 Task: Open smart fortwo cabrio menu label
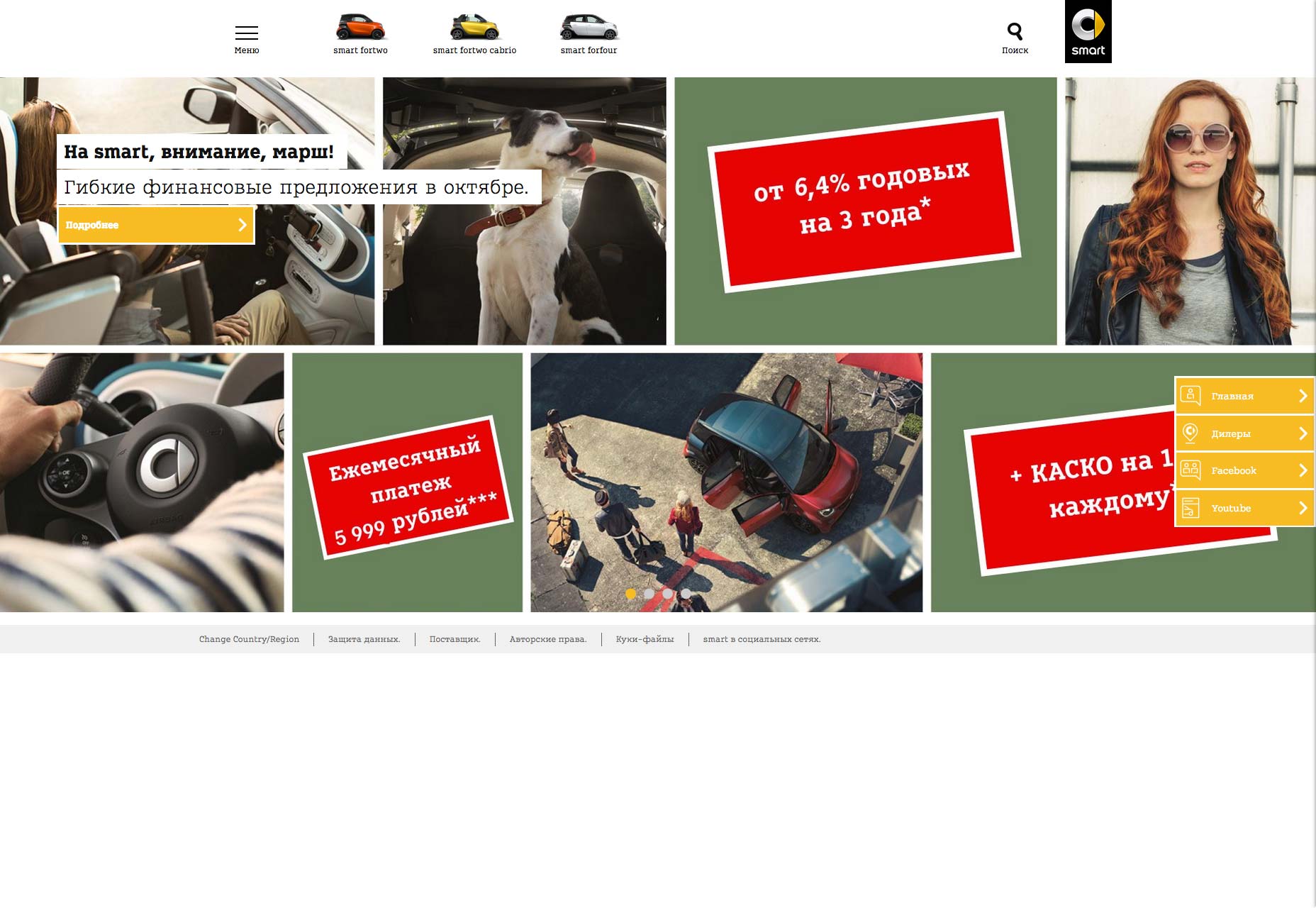point(474,50)
